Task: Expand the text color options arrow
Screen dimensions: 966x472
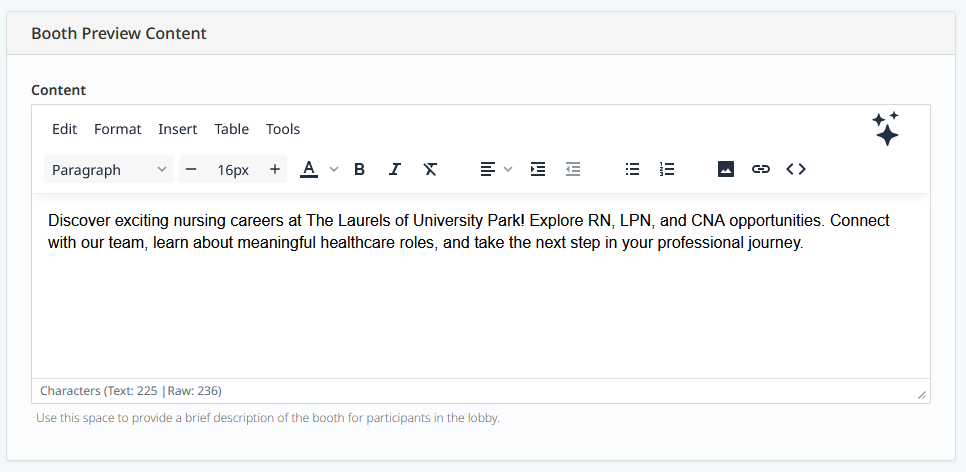Action: (334, 169)
